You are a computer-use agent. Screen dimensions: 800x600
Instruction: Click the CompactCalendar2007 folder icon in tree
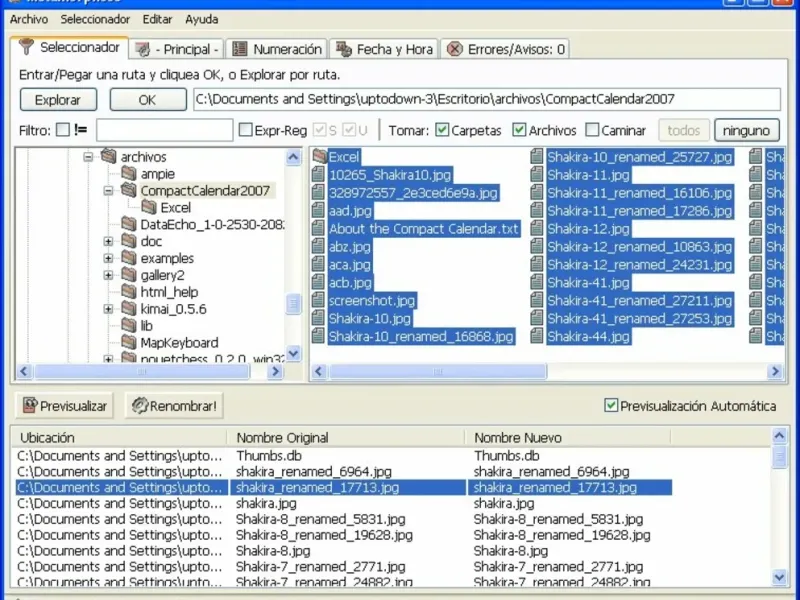point(129,190)
